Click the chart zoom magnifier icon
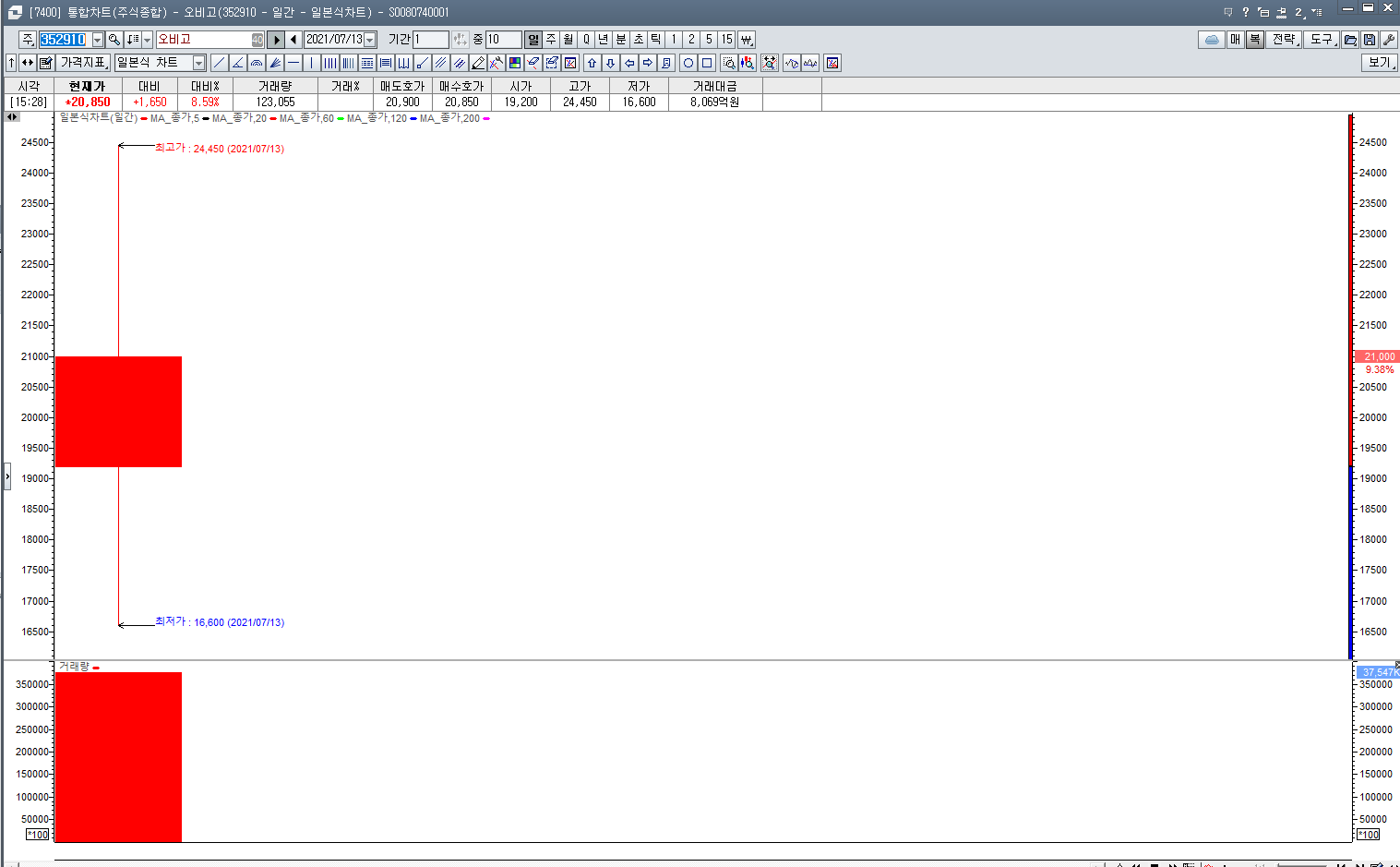The image size is (1400, 867). 728,63
